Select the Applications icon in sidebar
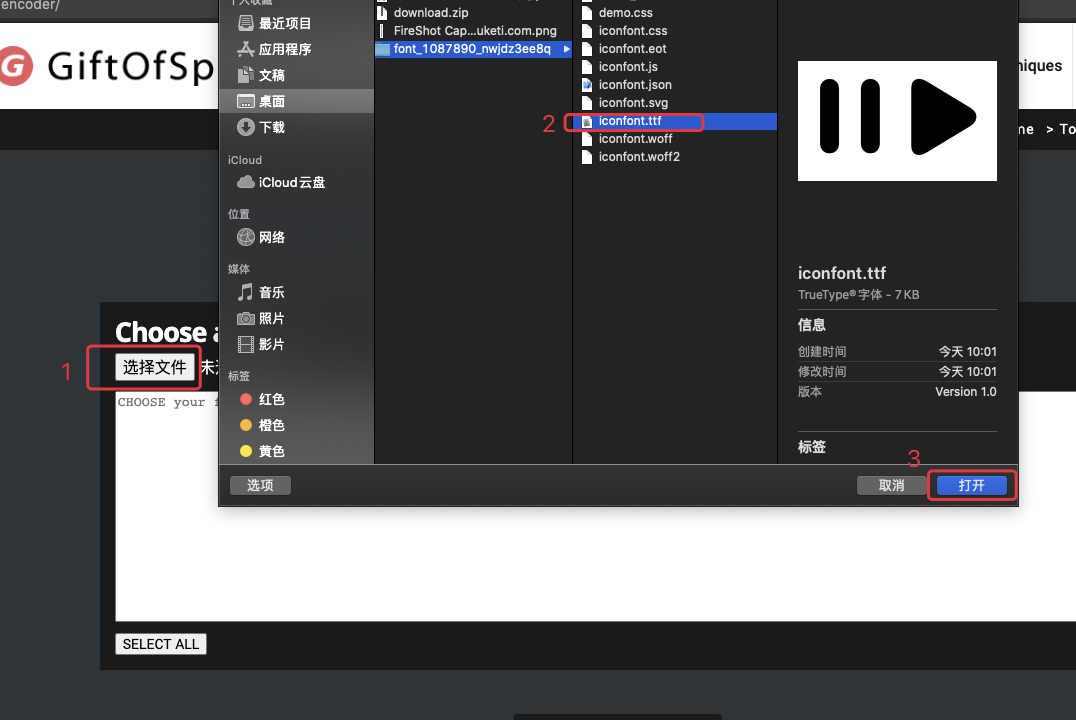Screen dimensions: 1076x720 (x=246, y=49)
